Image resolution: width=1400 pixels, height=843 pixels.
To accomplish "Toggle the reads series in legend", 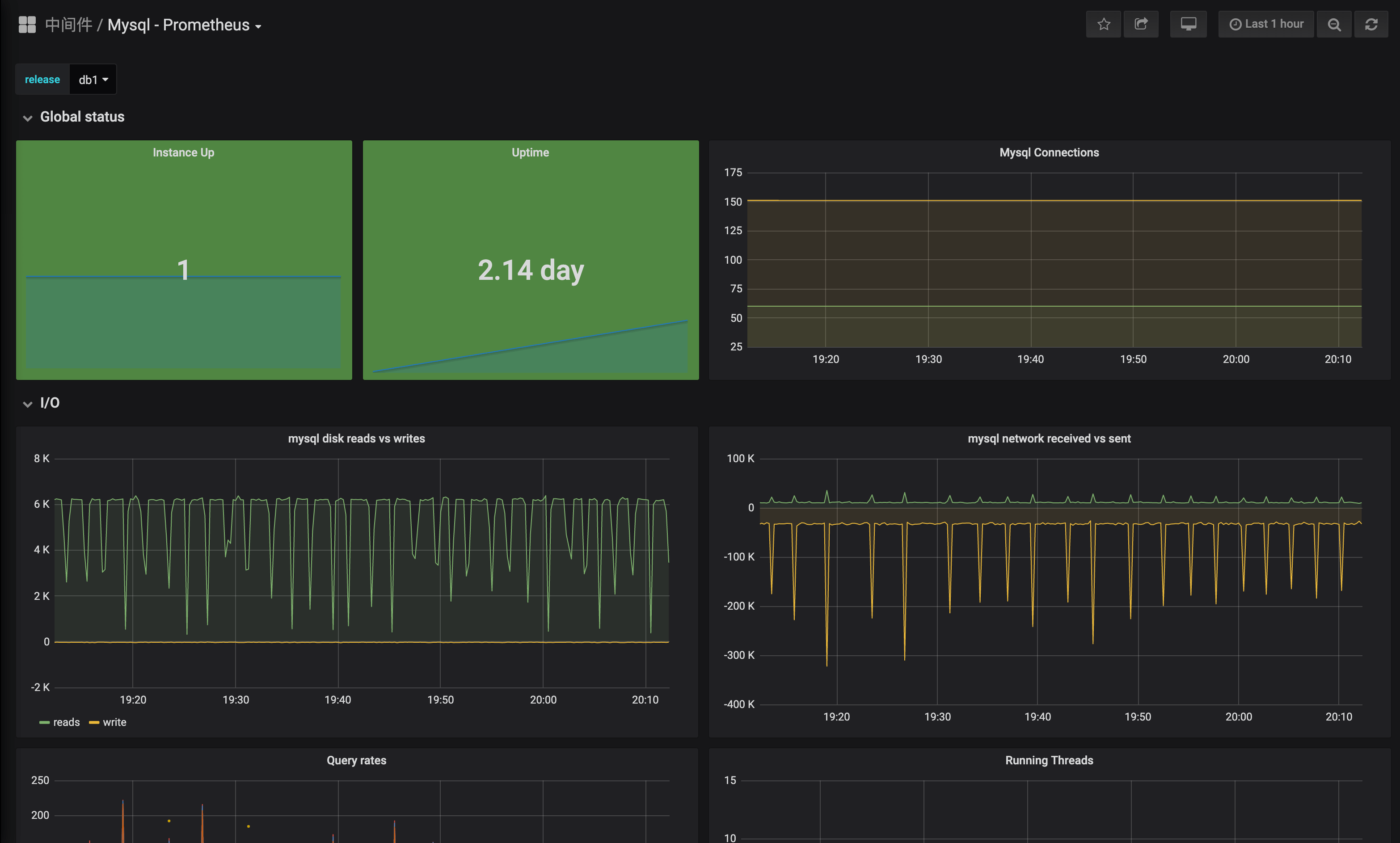I will pyautogui.click(x=67, y=722).
